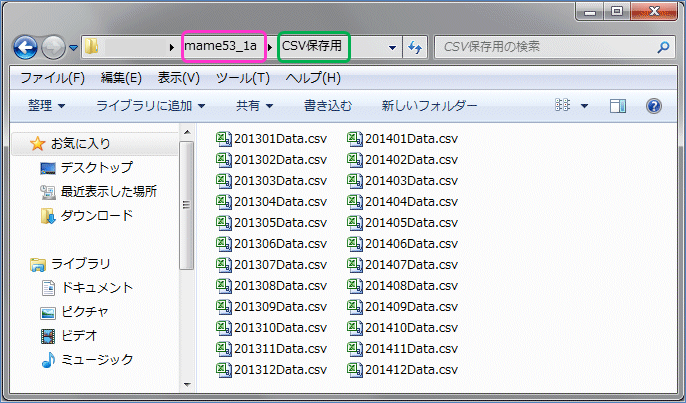This screenshot has width=686, height=403.
Task: Select お気に入り in navigation pane
Action: [x=80, y=144]
